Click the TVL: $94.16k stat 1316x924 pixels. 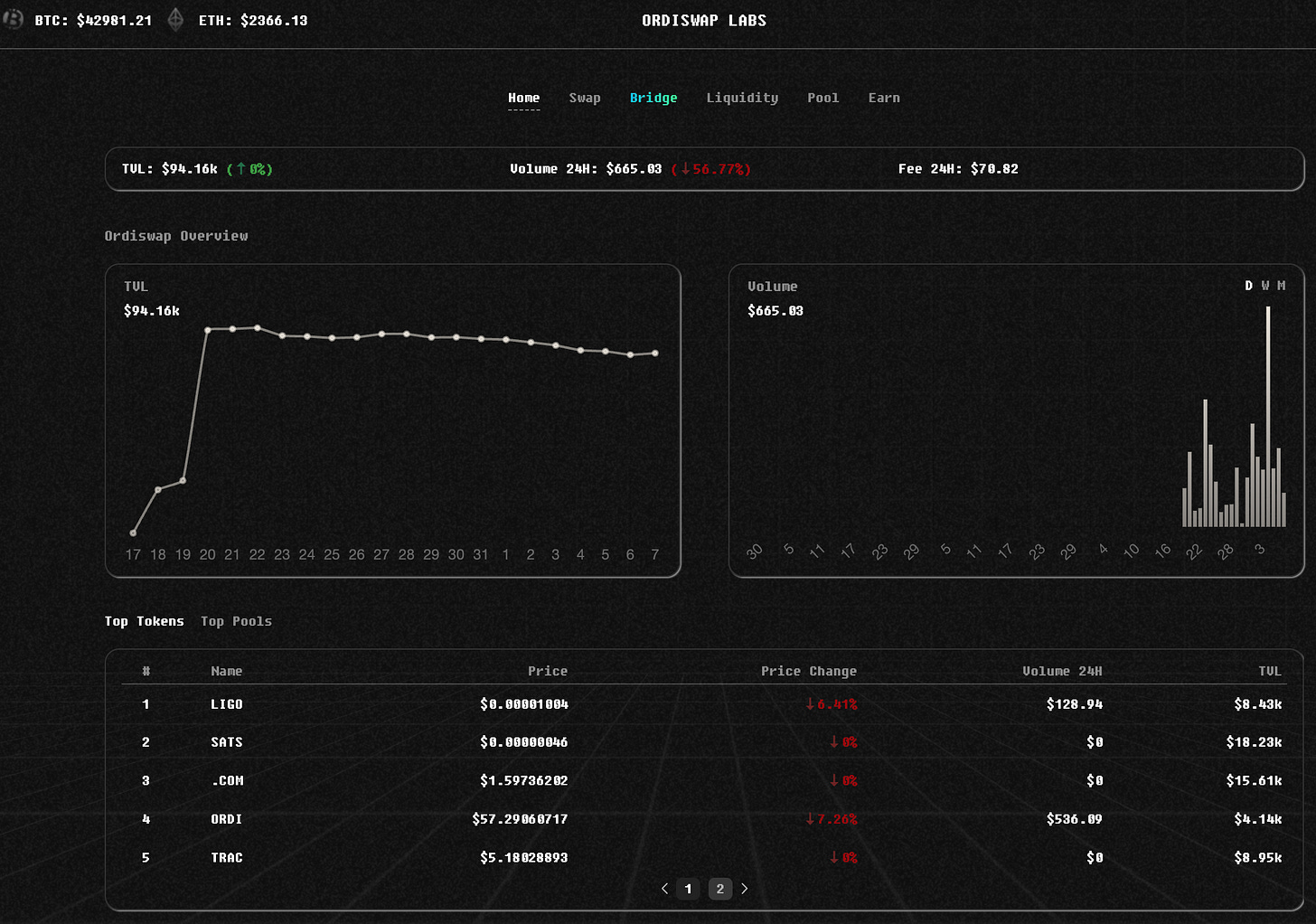point(170,169)
